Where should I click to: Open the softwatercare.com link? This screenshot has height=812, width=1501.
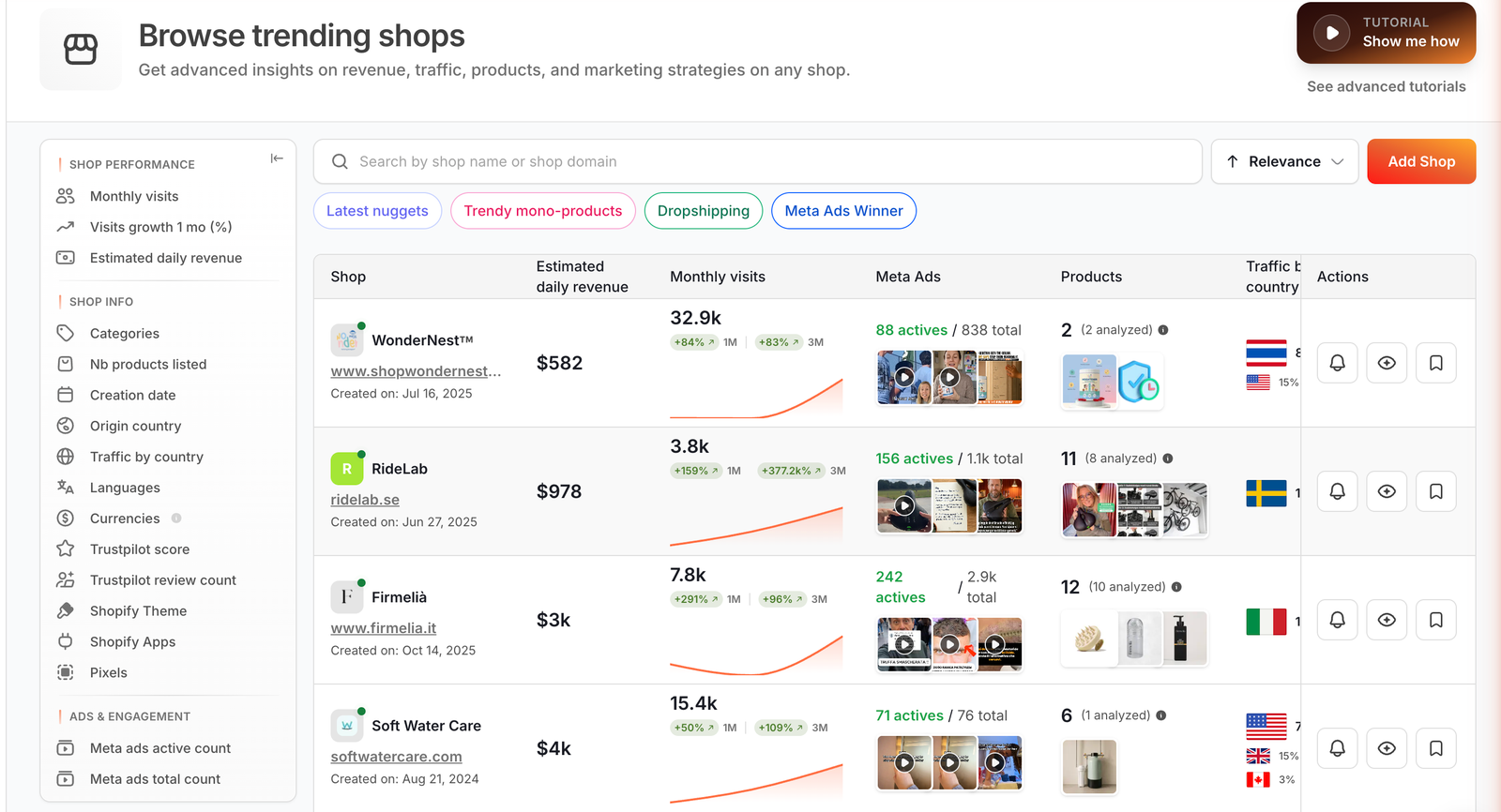point(396,757)
